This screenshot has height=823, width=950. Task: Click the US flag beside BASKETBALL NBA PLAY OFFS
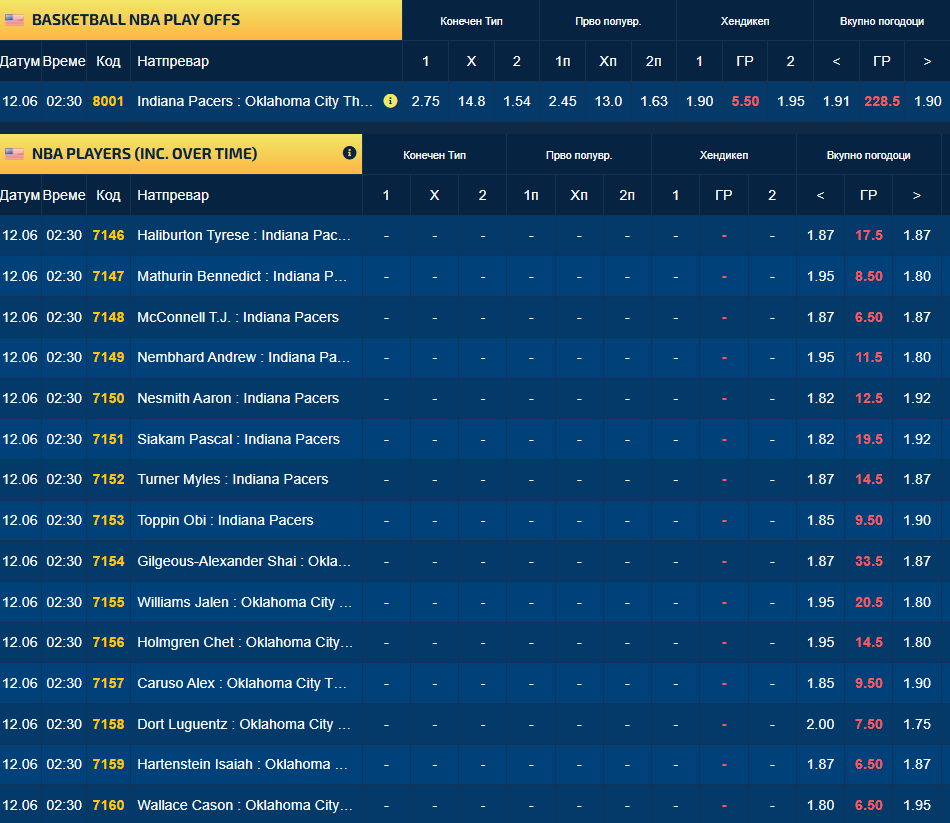click(14, 20)
